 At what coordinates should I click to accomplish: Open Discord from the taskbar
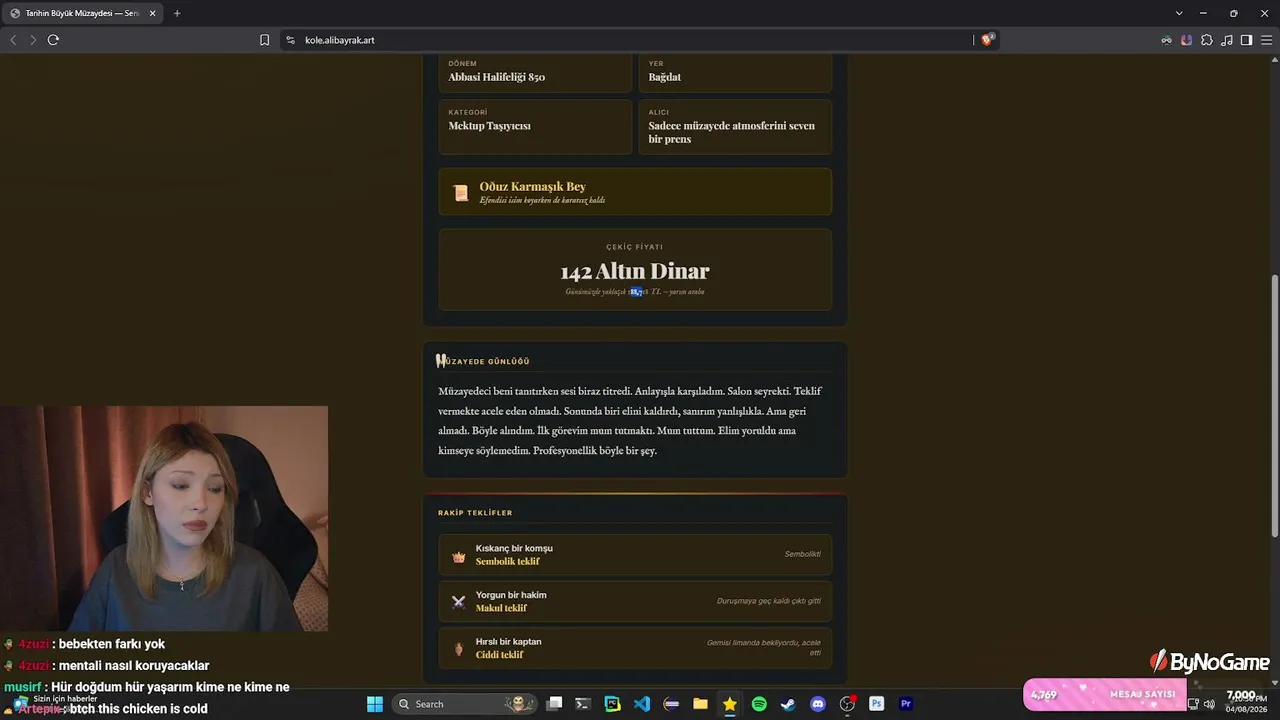pos(818,704)
